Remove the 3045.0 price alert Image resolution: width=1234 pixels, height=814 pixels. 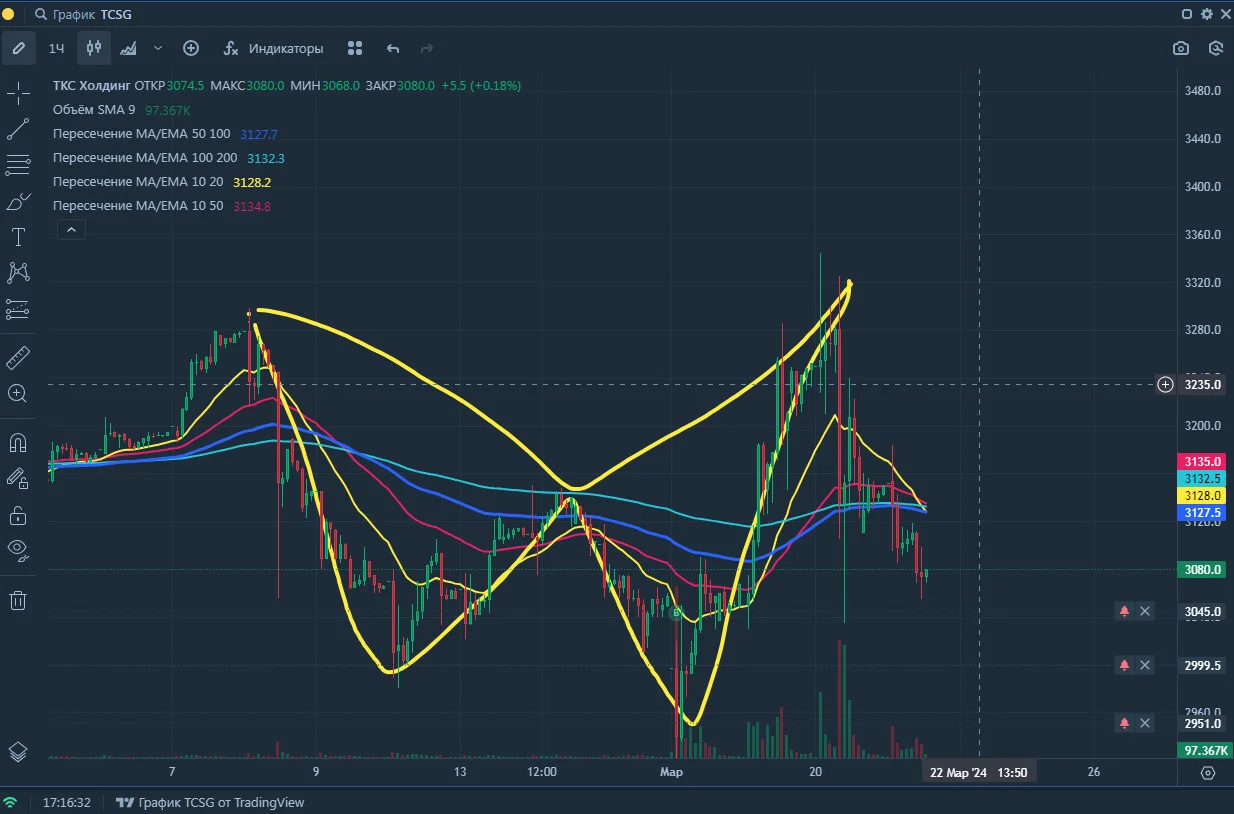pos(1145,611)
